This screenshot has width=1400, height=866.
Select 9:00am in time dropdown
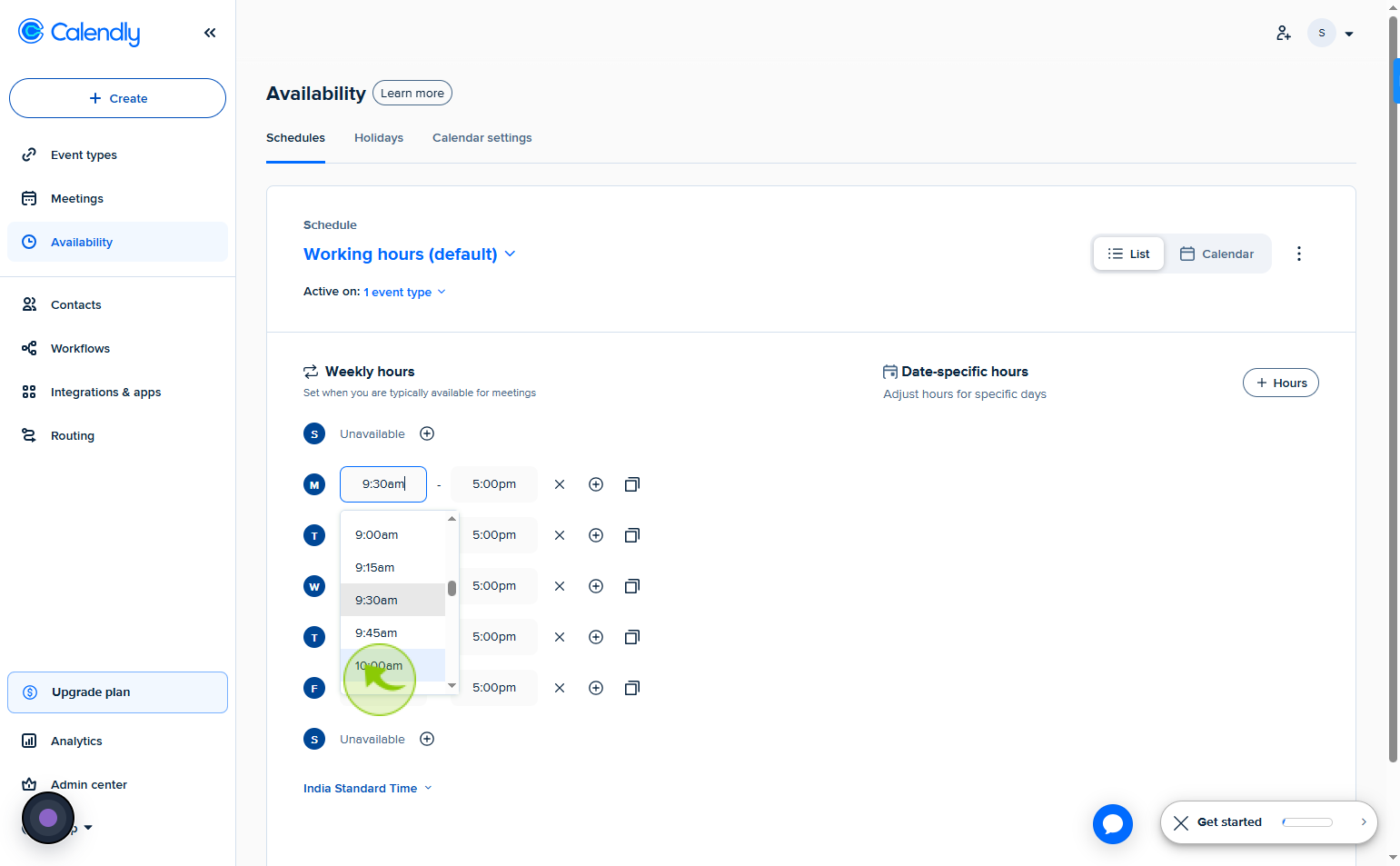pos(392,534)
